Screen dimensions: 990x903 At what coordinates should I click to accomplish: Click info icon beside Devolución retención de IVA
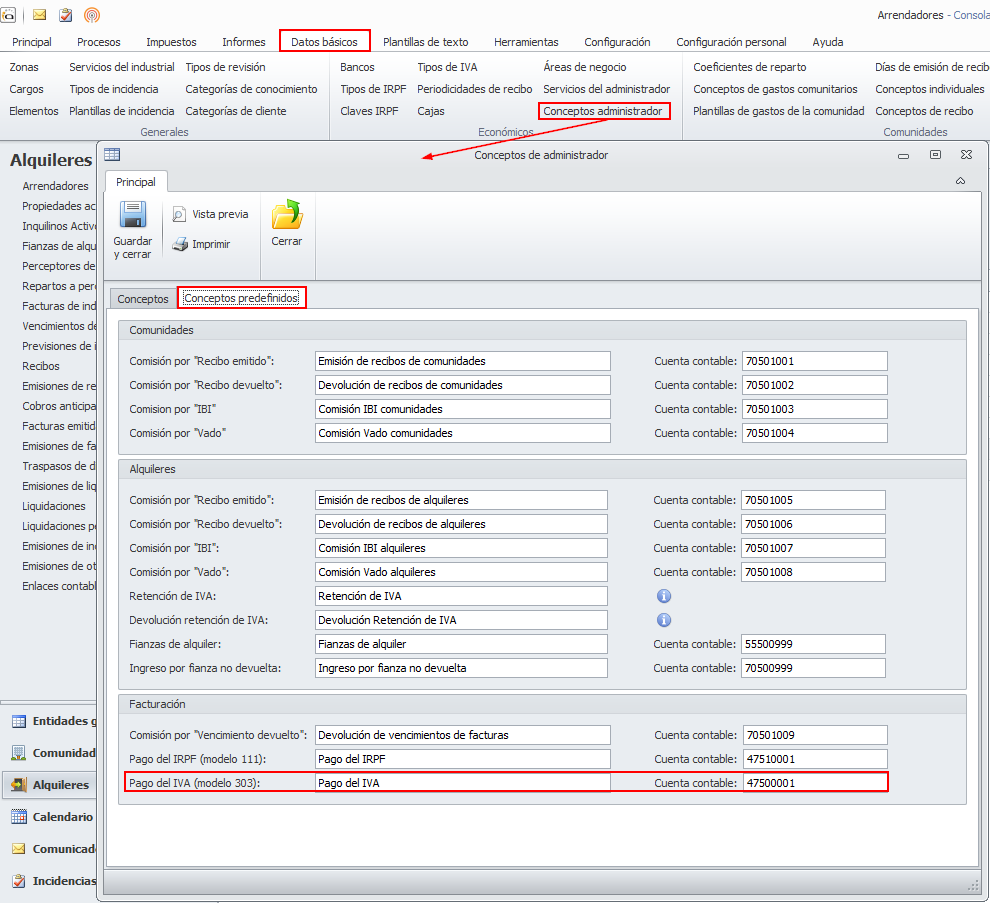[x=663, y=620]
